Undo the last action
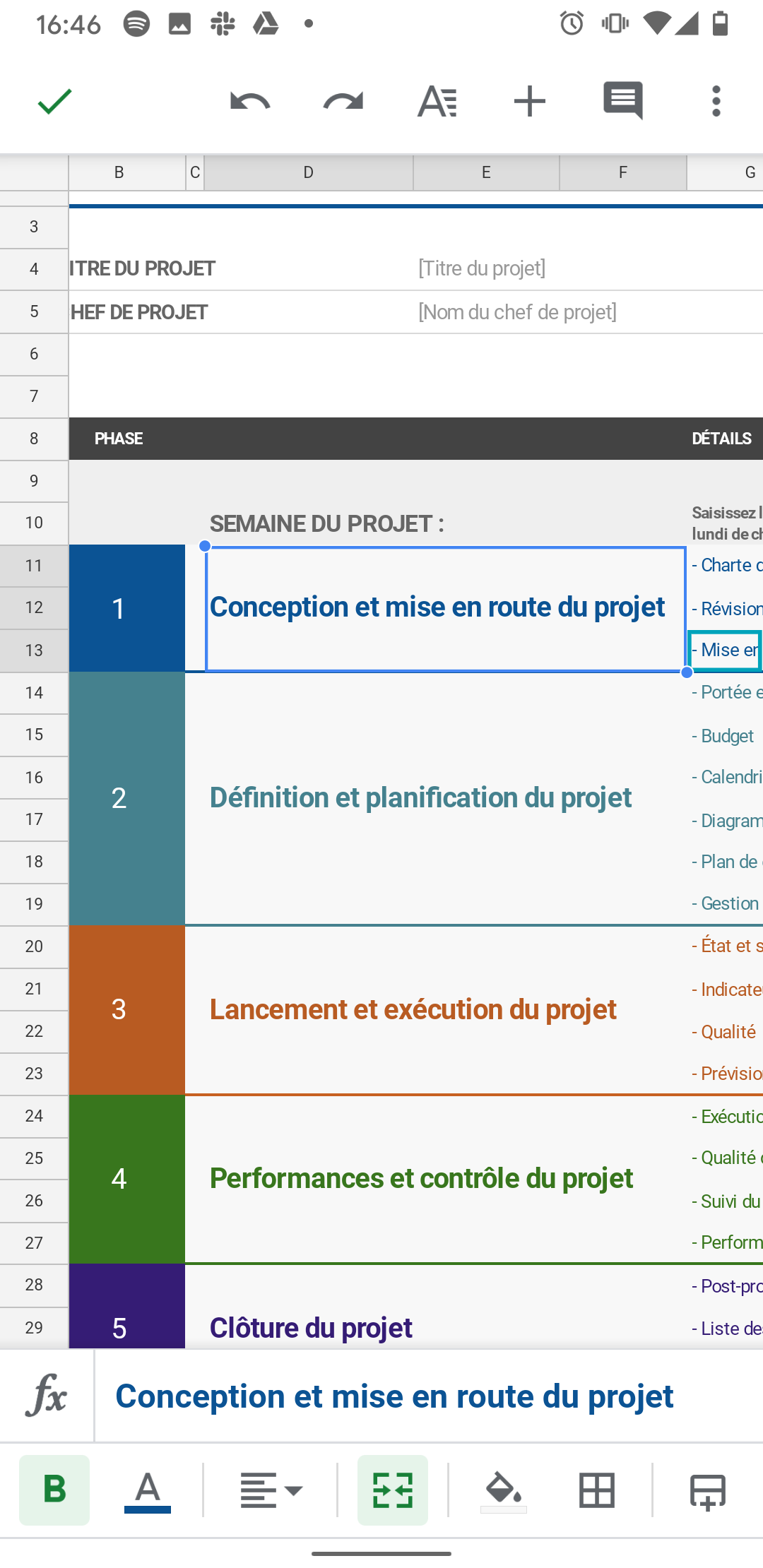 point(250,102)
